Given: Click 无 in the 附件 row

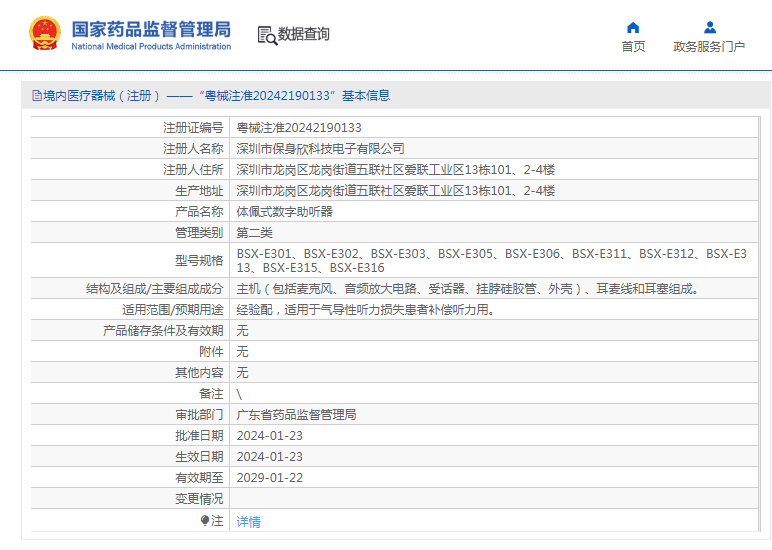Looking at the screenshot, I should point(242,352).
